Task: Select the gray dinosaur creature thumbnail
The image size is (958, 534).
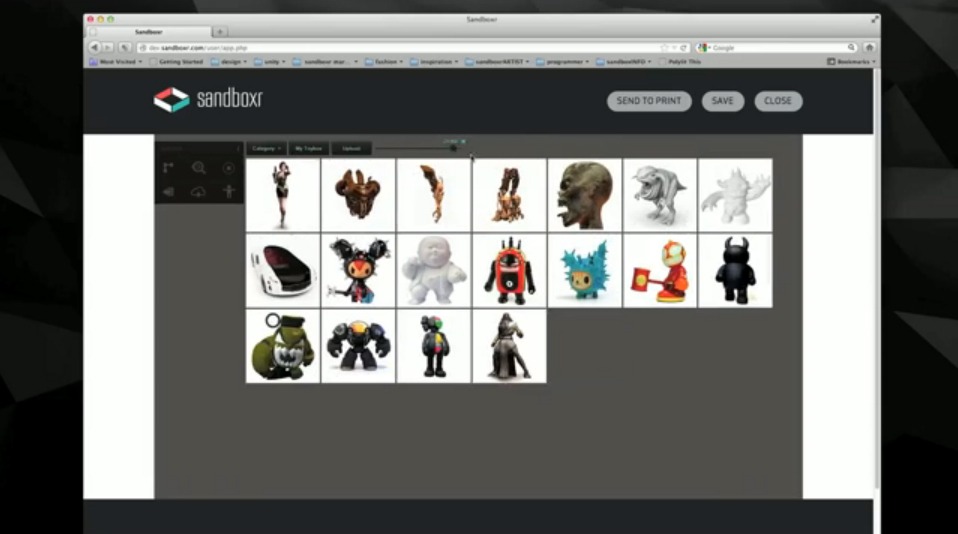Action: click(660, 195)
